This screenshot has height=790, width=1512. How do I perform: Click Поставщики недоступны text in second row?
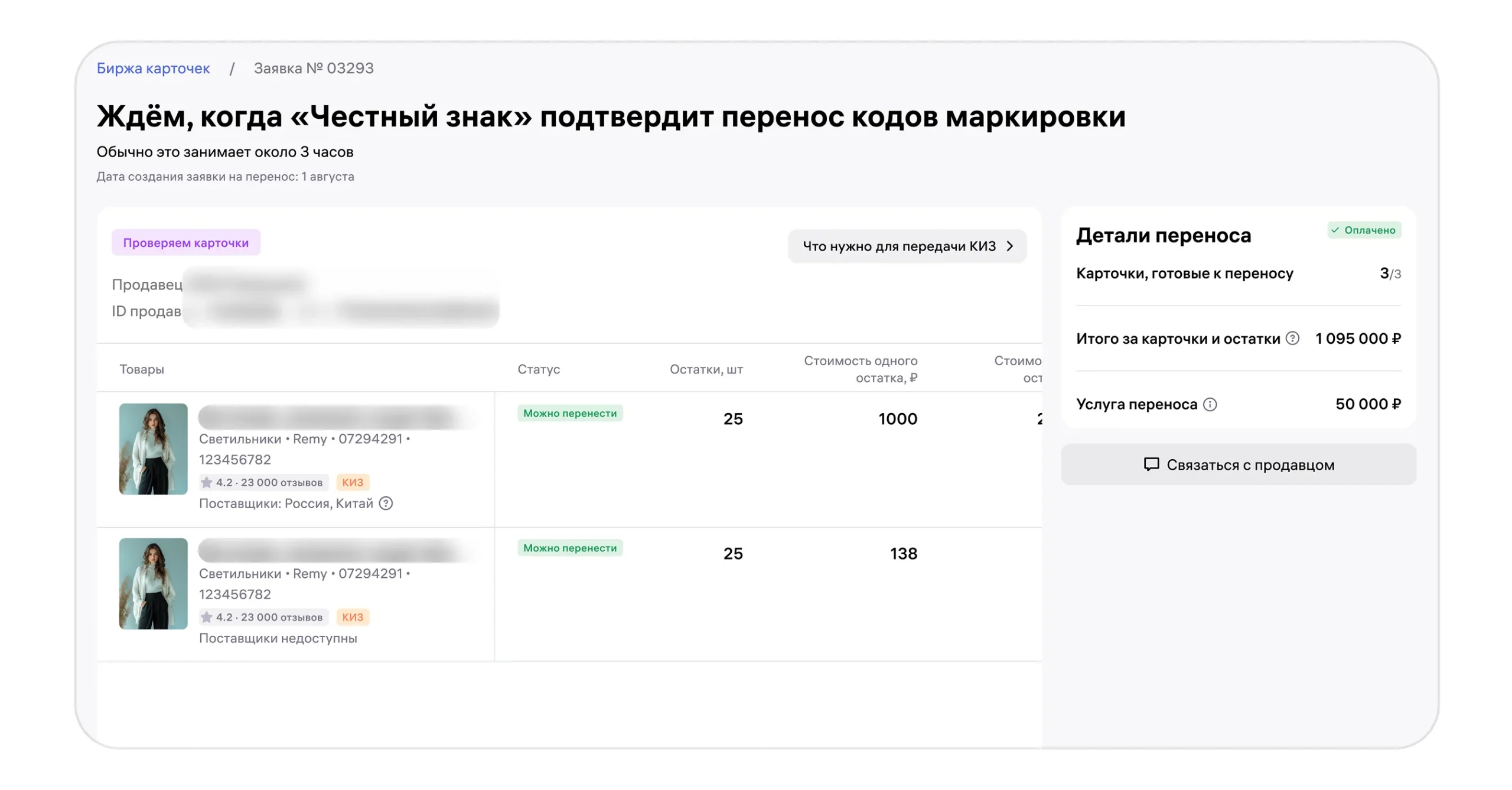point(278,638)
